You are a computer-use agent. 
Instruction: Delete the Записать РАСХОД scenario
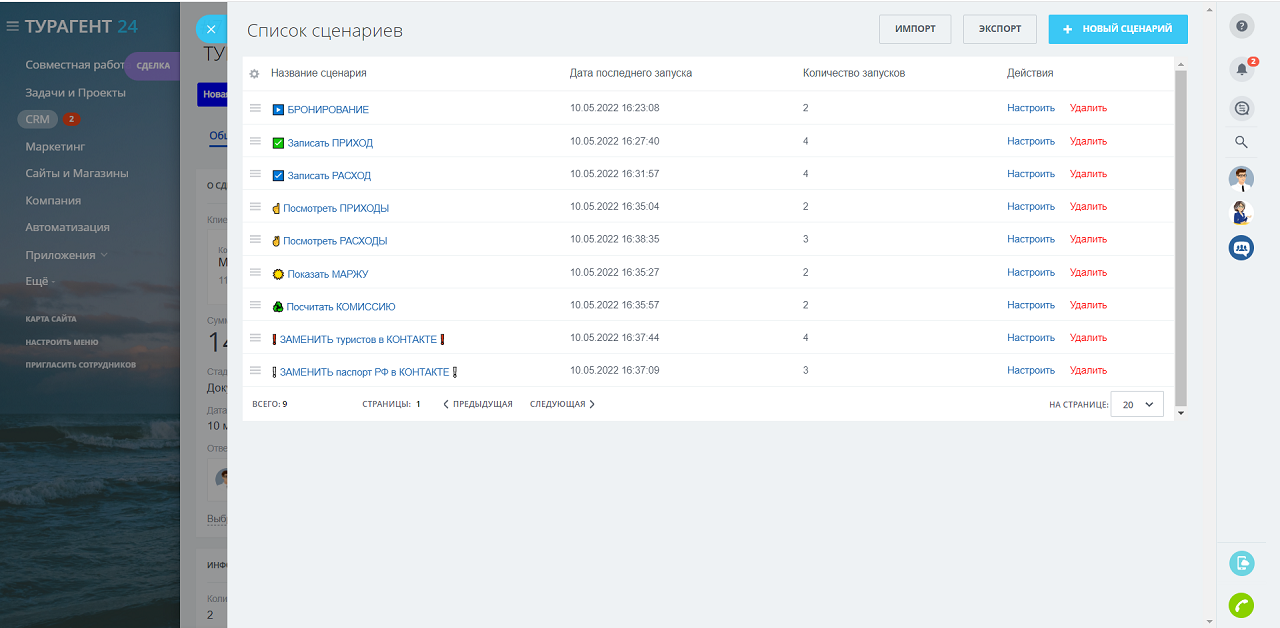click(x=1088, y=174)
